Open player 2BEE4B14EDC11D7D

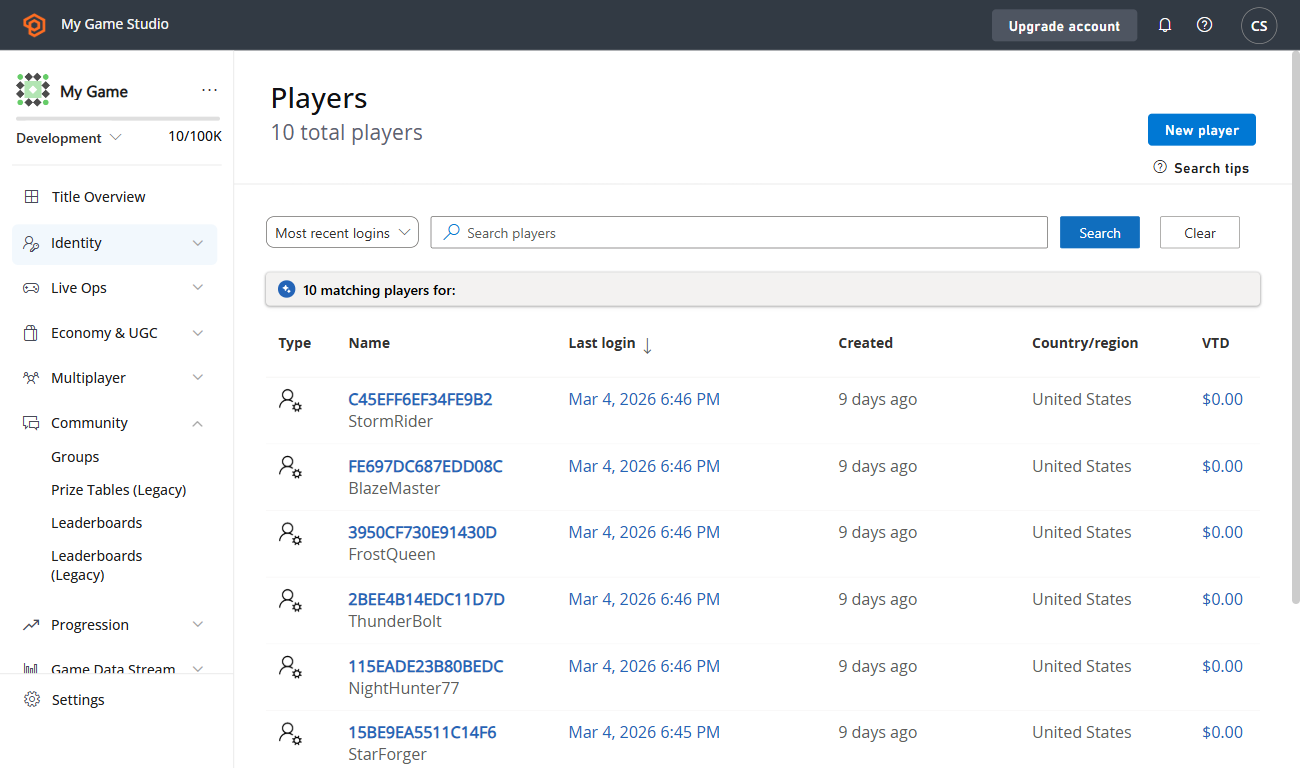click(x=426, y=599)
